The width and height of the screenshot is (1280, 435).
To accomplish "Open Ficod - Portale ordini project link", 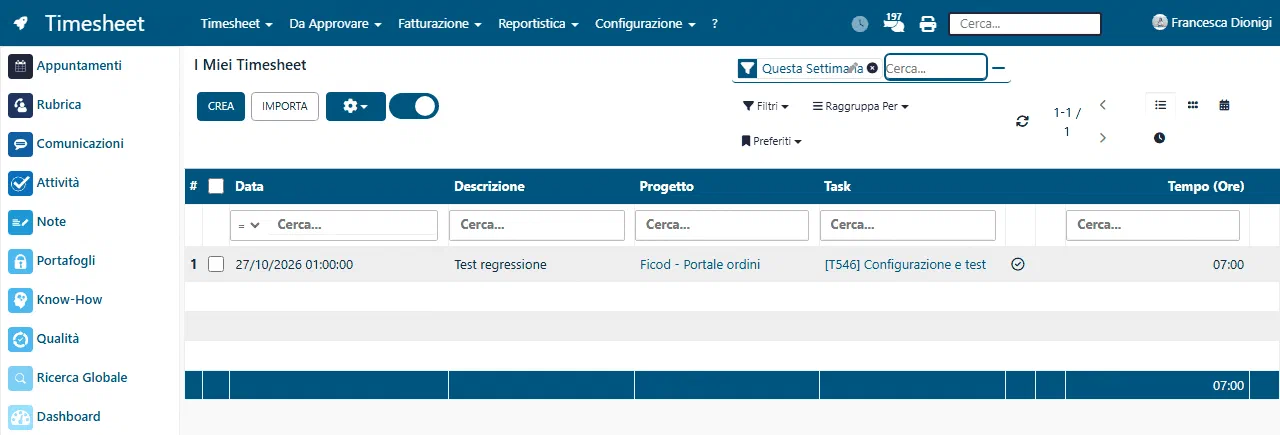I will point(700,265).
